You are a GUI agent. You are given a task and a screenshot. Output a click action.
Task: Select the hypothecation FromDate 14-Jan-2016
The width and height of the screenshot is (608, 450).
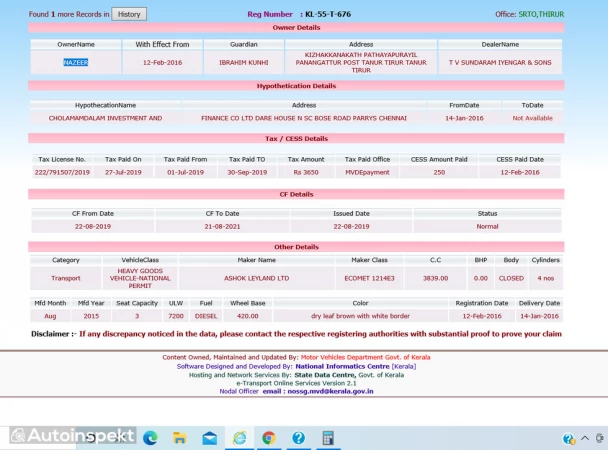pos(464,118)
